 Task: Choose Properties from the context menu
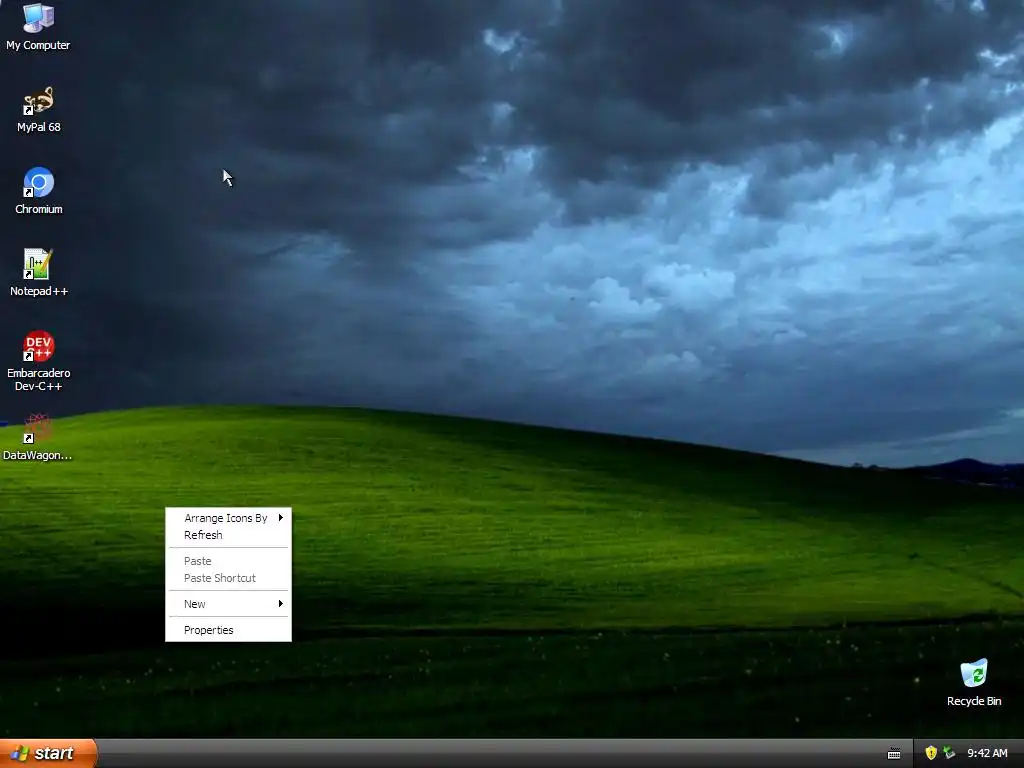click(x=228, y=630)
